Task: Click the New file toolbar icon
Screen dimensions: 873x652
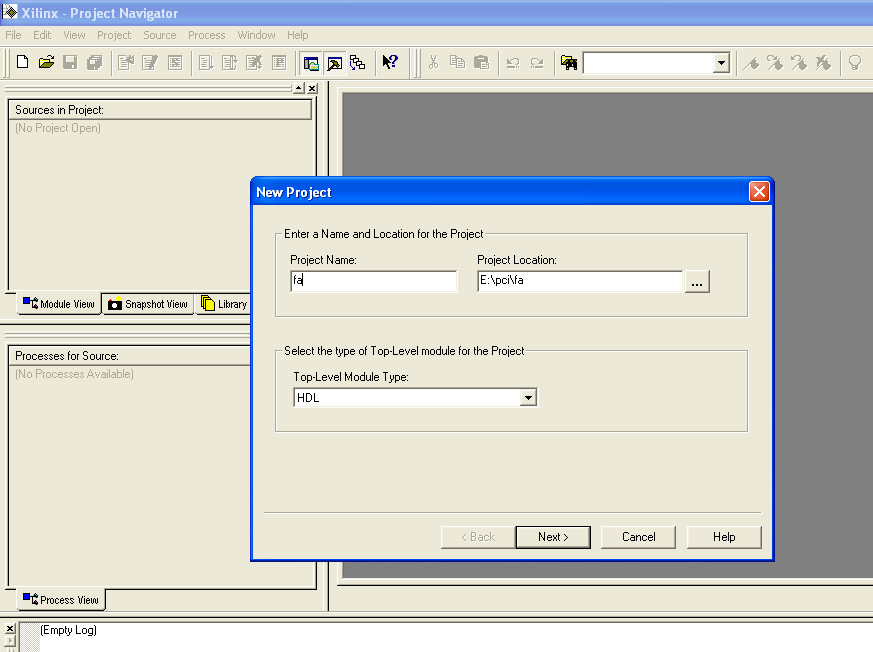Action: tap(22, 62)
